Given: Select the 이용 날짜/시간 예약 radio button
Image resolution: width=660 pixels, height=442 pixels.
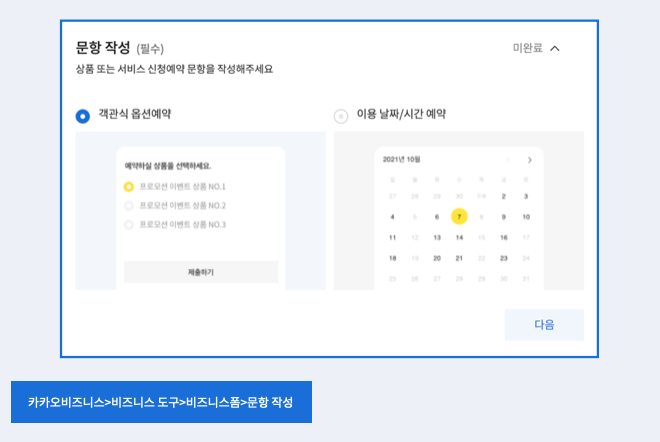Looking at the screenshot, I should point(341,116).
